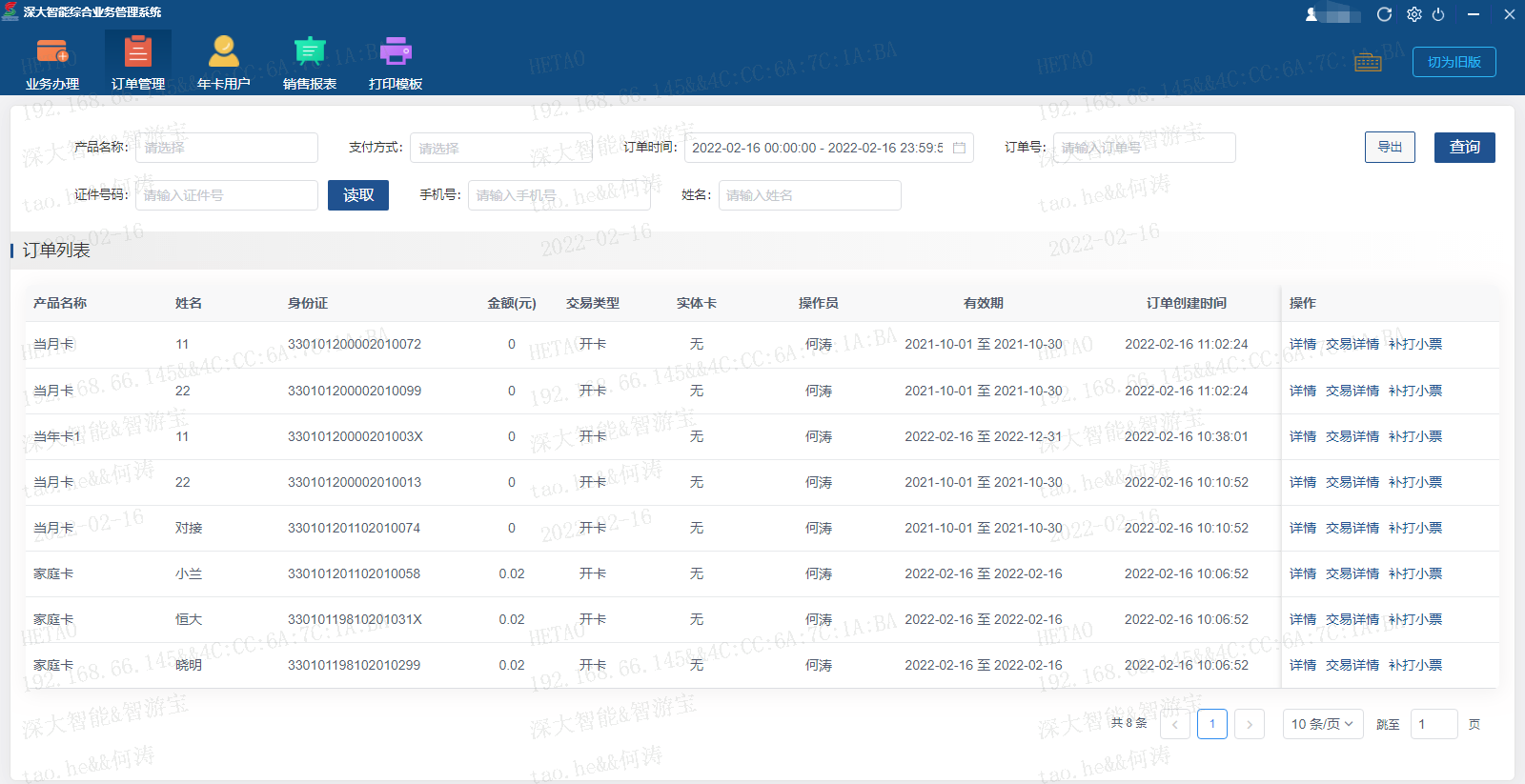Focus the 手机号 input field
Screen dimensions: 1525x784
click(559, 195)
